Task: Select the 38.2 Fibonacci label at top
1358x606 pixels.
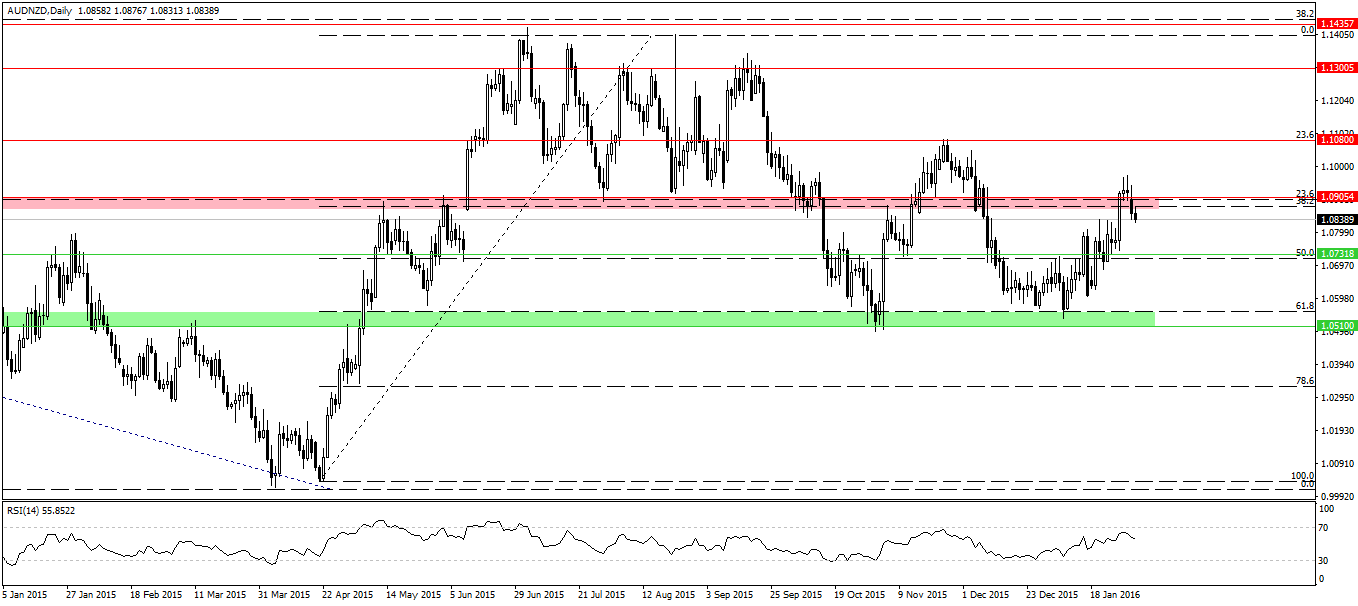Action: tap(1304, 14)
